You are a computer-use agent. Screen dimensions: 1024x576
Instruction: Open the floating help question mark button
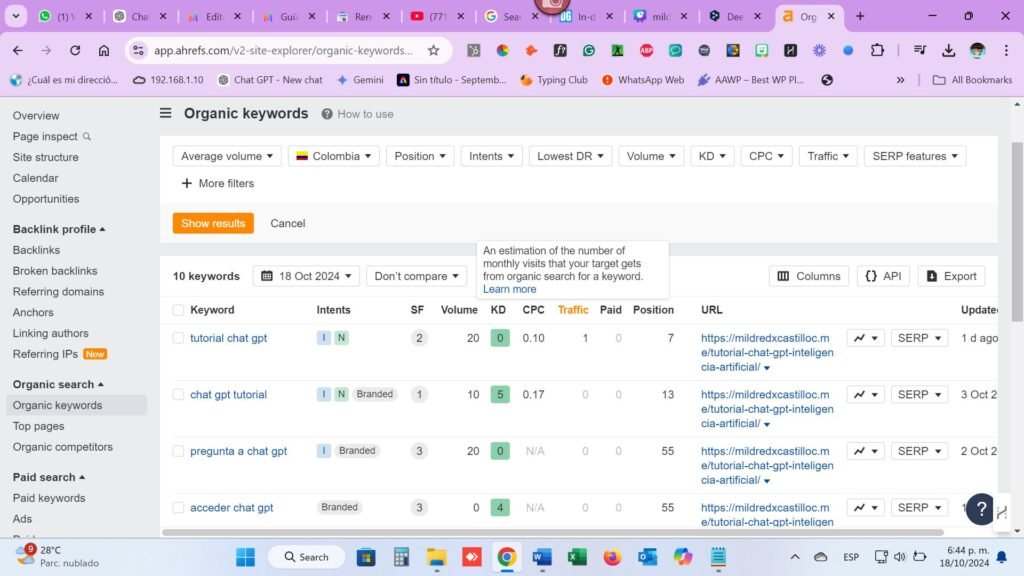tap(980, 509)
